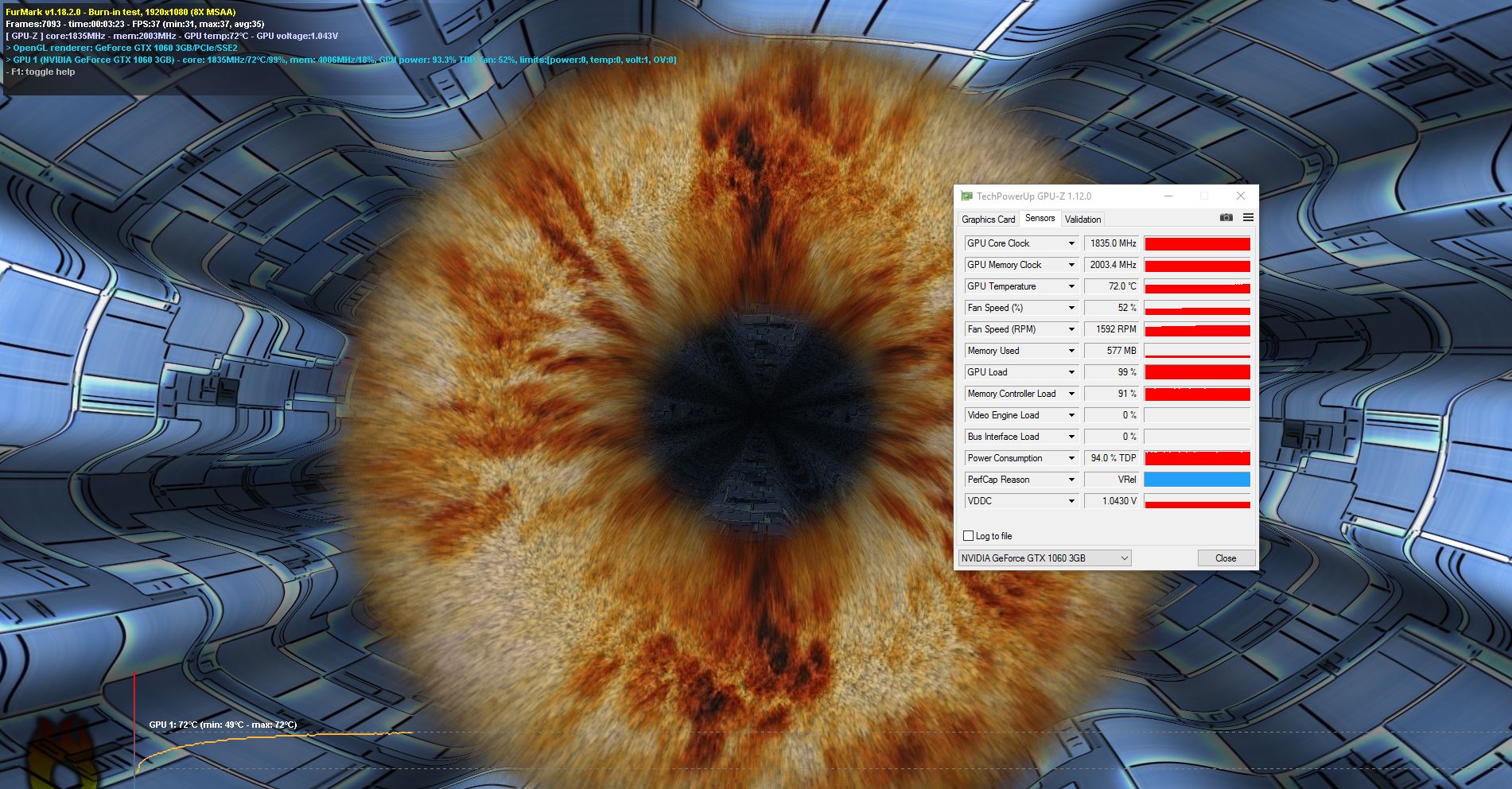Click the GPU 1: 72°C temperature graph label
Screen dimensions: 1512x789
[223, 725]
